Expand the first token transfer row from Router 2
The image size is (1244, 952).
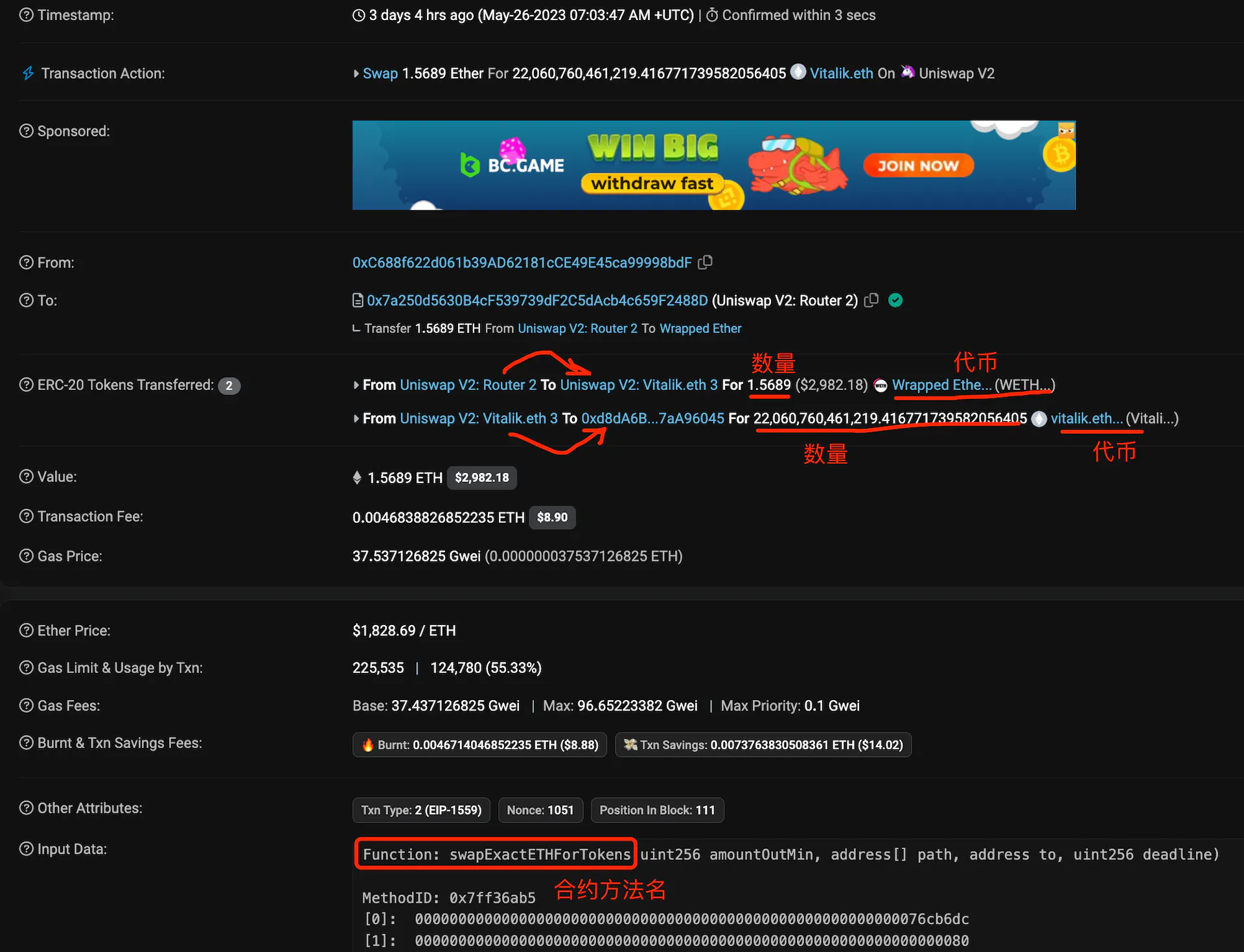(x=356, y=385)
